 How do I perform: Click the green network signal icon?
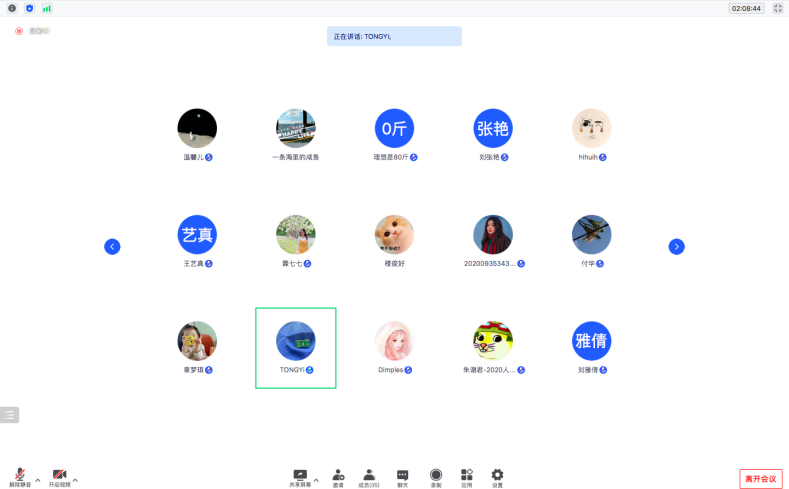pos(46,8)
